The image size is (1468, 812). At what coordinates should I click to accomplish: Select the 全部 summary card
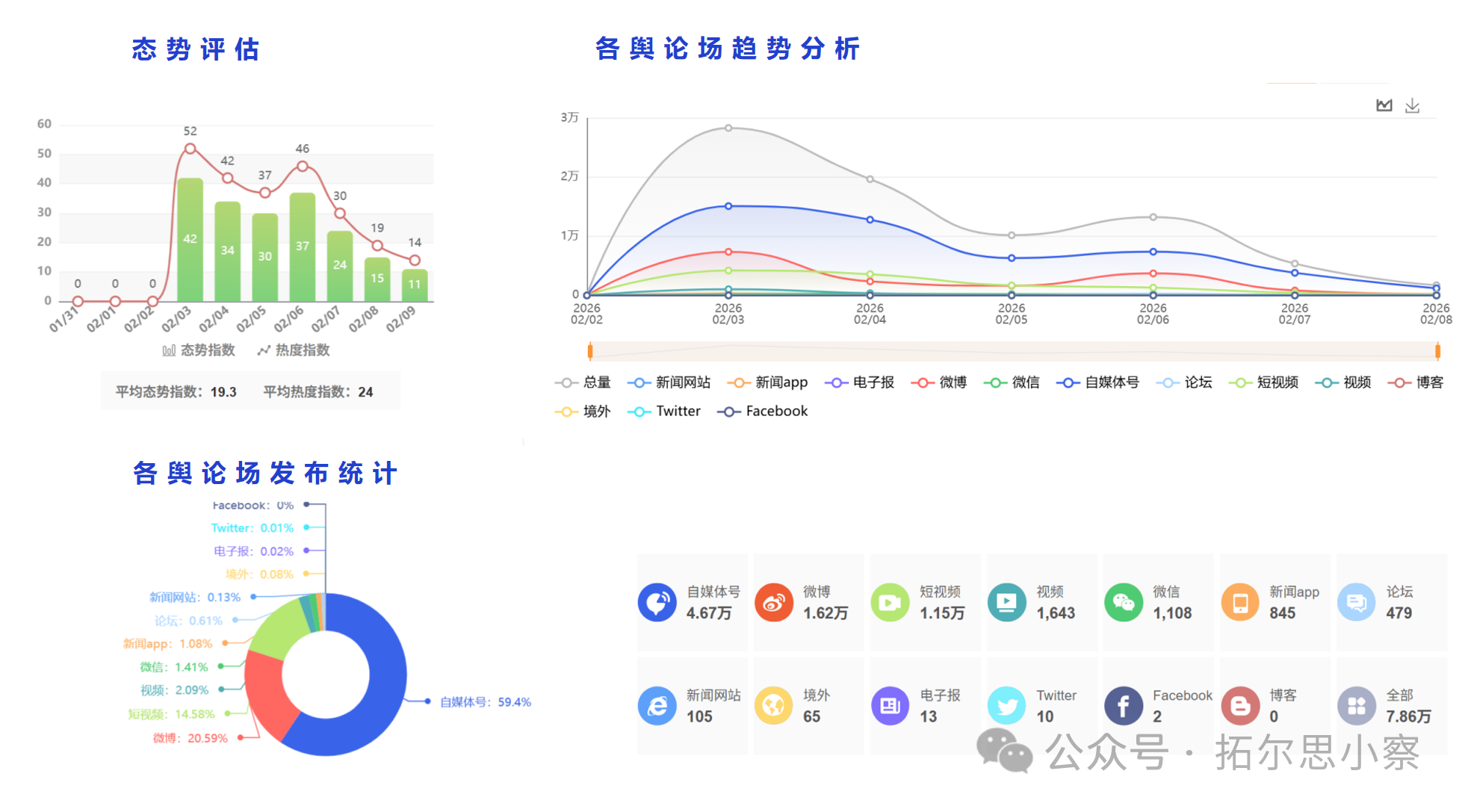click(1391, 705)
